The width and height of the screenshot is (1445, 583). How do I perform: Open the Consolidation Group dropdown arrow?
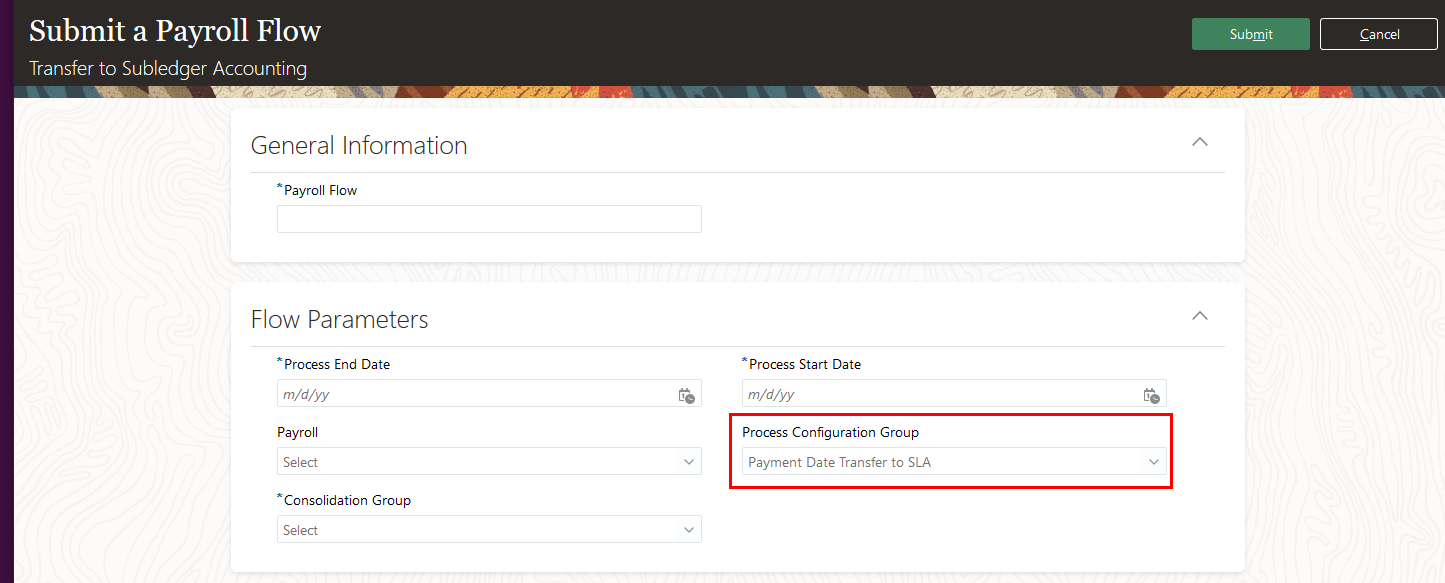pyautogui.click(x=688, y=530)
